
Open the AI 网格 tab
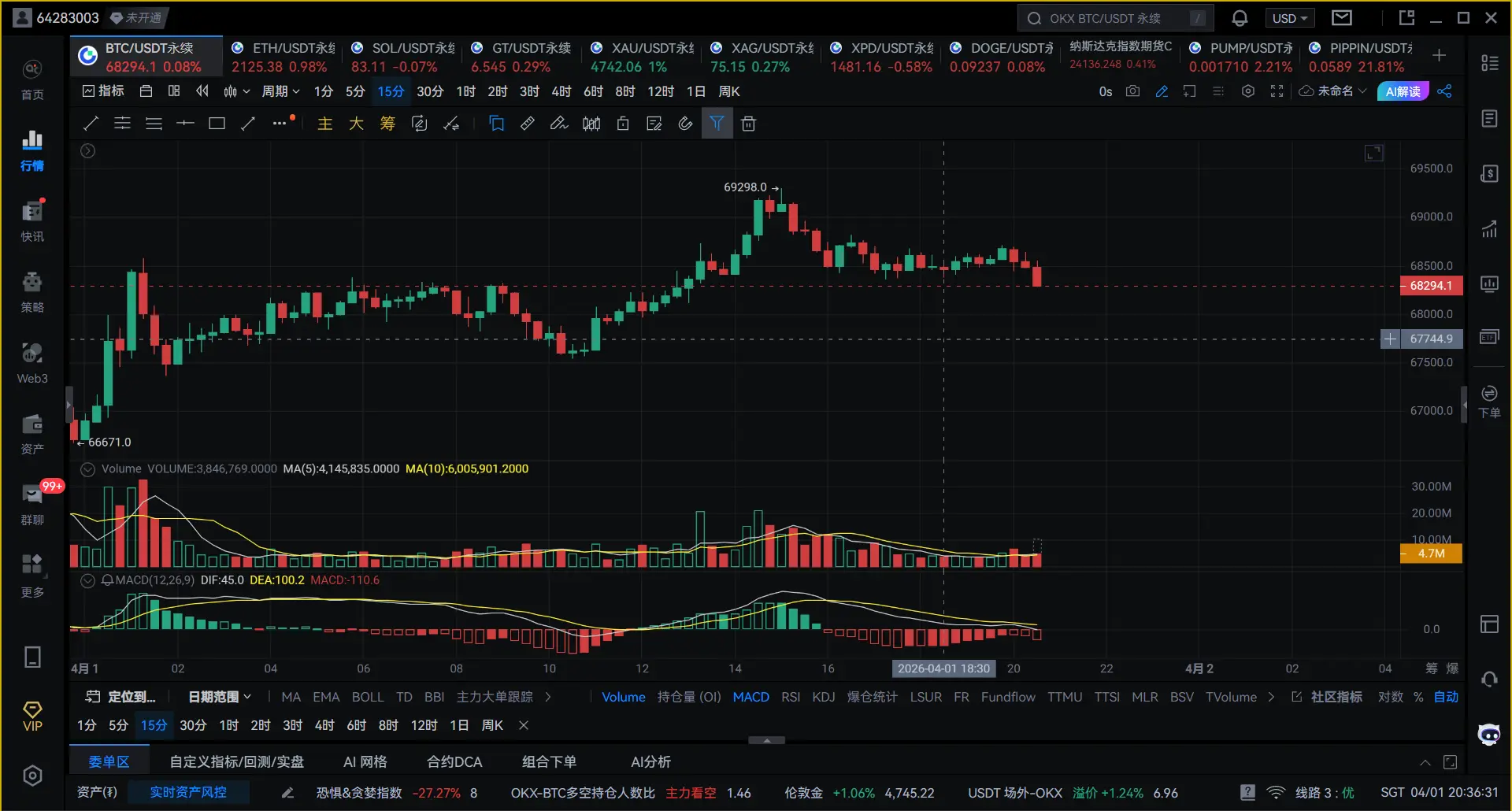coord(365,762)
